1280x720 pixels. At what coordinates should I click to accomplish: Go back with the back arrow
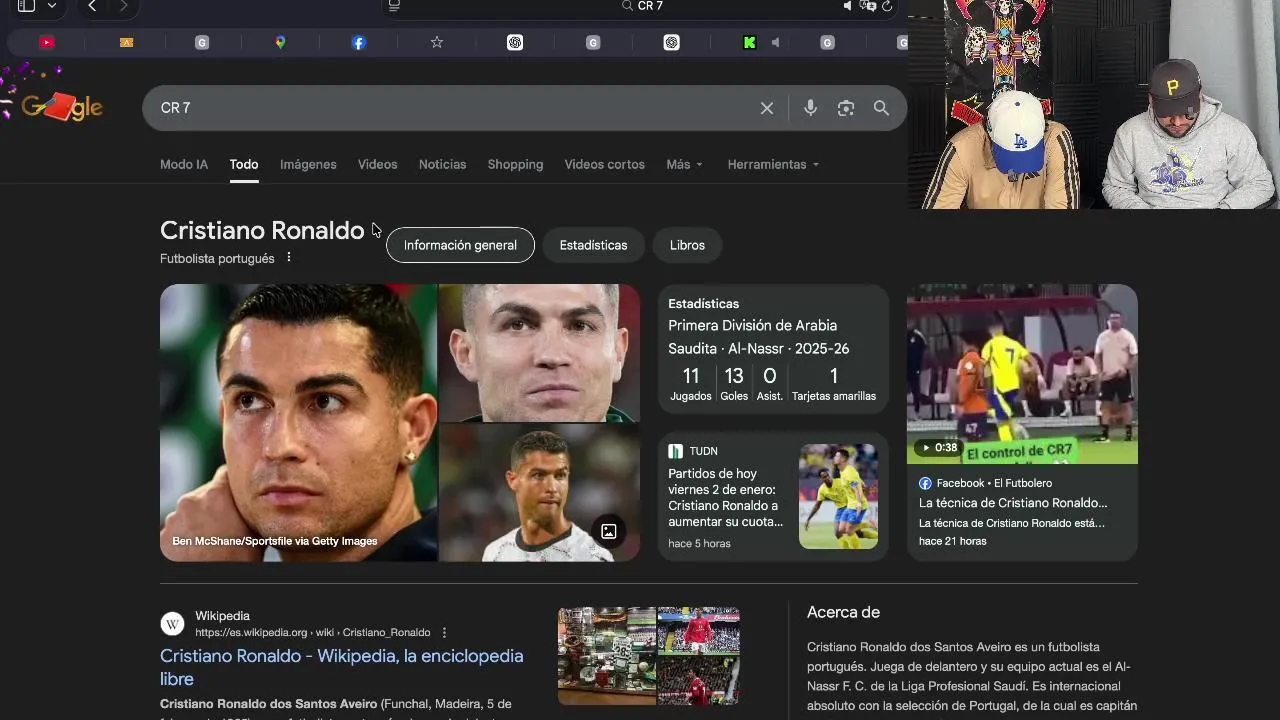[92, 6]
